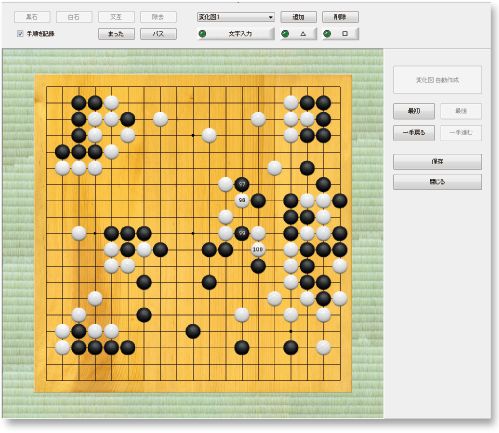Select the black stone numbered 97
The image size is (499, 433).
click(242, 184)
